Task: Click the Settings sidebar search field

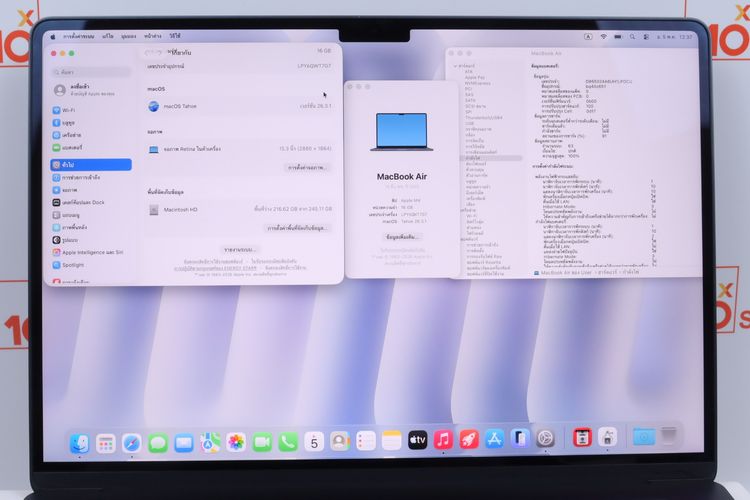Action: (91, 72)
